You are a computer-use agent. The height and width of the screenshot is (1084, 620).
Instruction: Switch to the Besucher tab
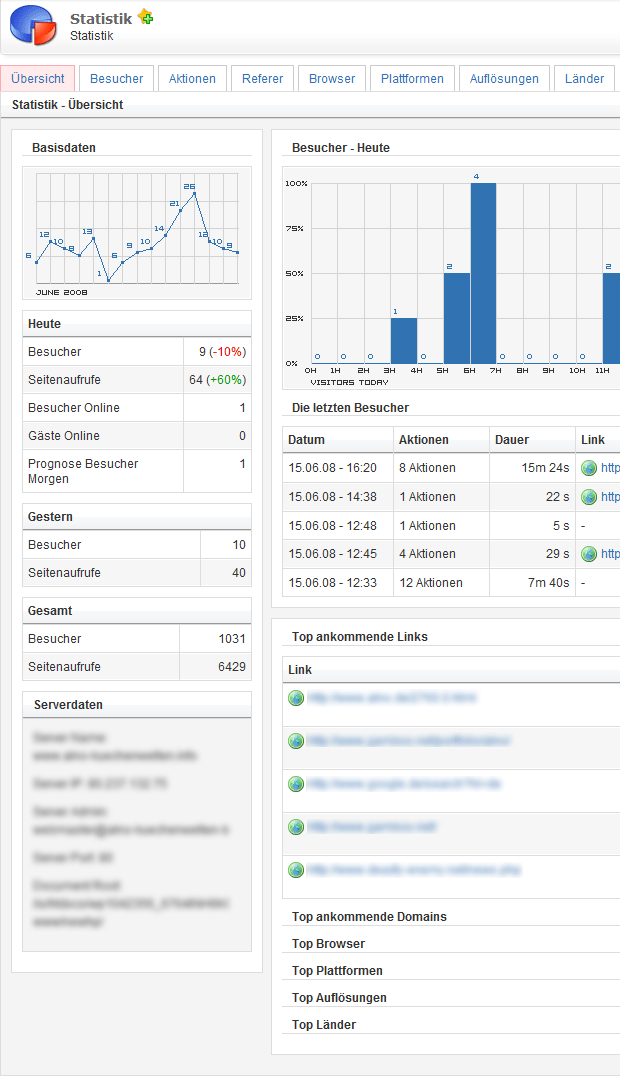tap(116, 79)
